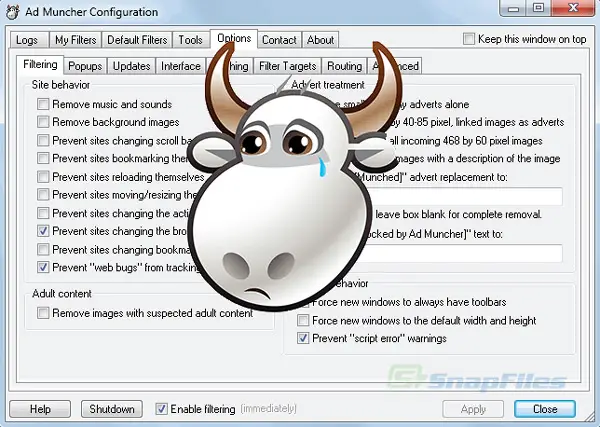Image resolution: width=600 pixels, height=427 pixels.
Task: Enable Remove images with suspected adult content
Action: coord(43,313)
